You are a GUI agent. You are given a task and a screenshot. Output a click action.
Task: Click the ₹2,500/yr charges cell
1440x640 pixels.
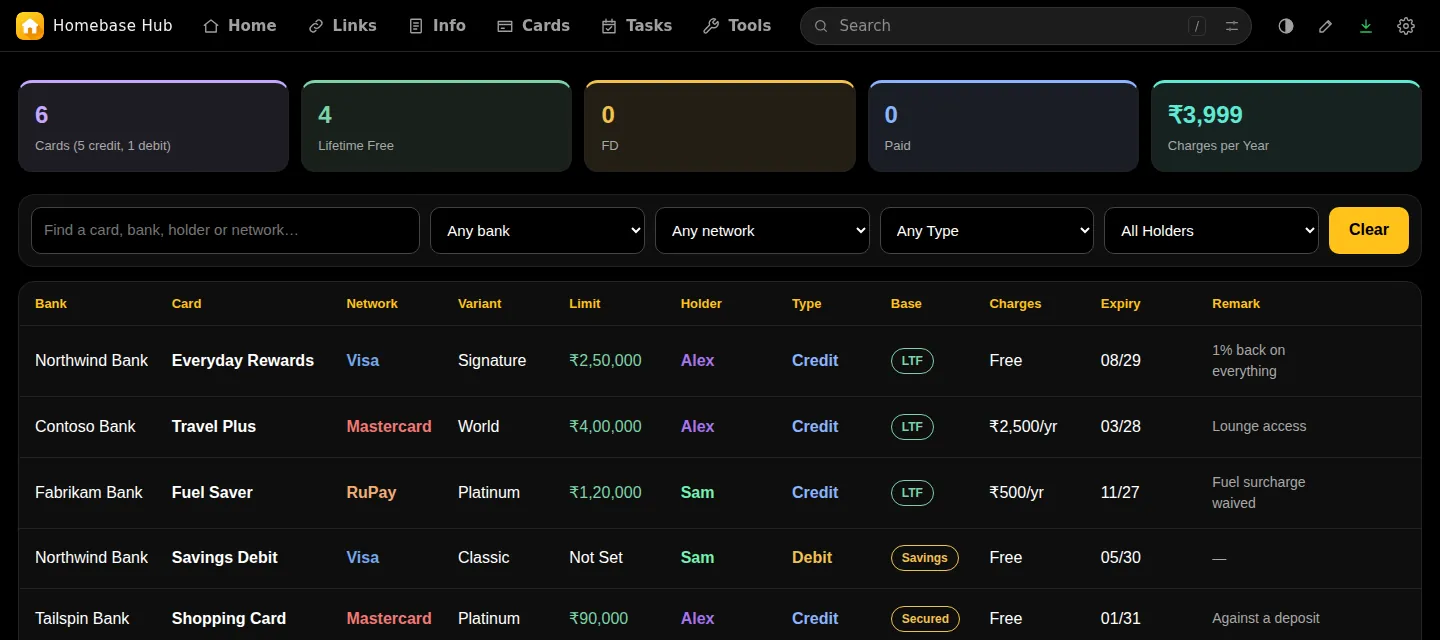click(1023, 427)
